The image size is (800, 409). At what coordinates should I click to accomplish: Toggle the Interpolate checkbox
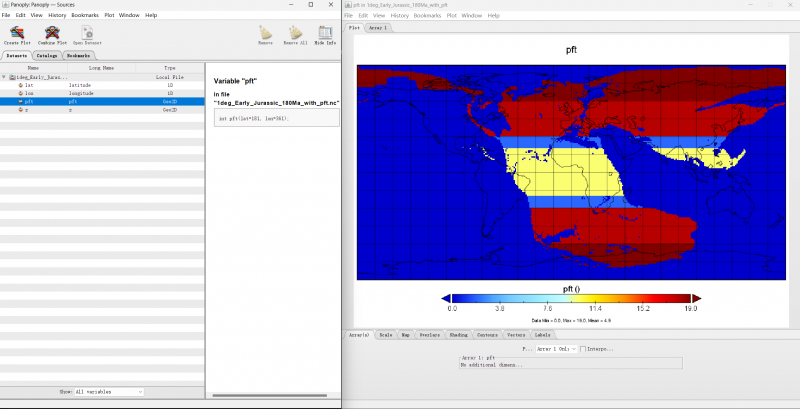[x=583, y=349]
